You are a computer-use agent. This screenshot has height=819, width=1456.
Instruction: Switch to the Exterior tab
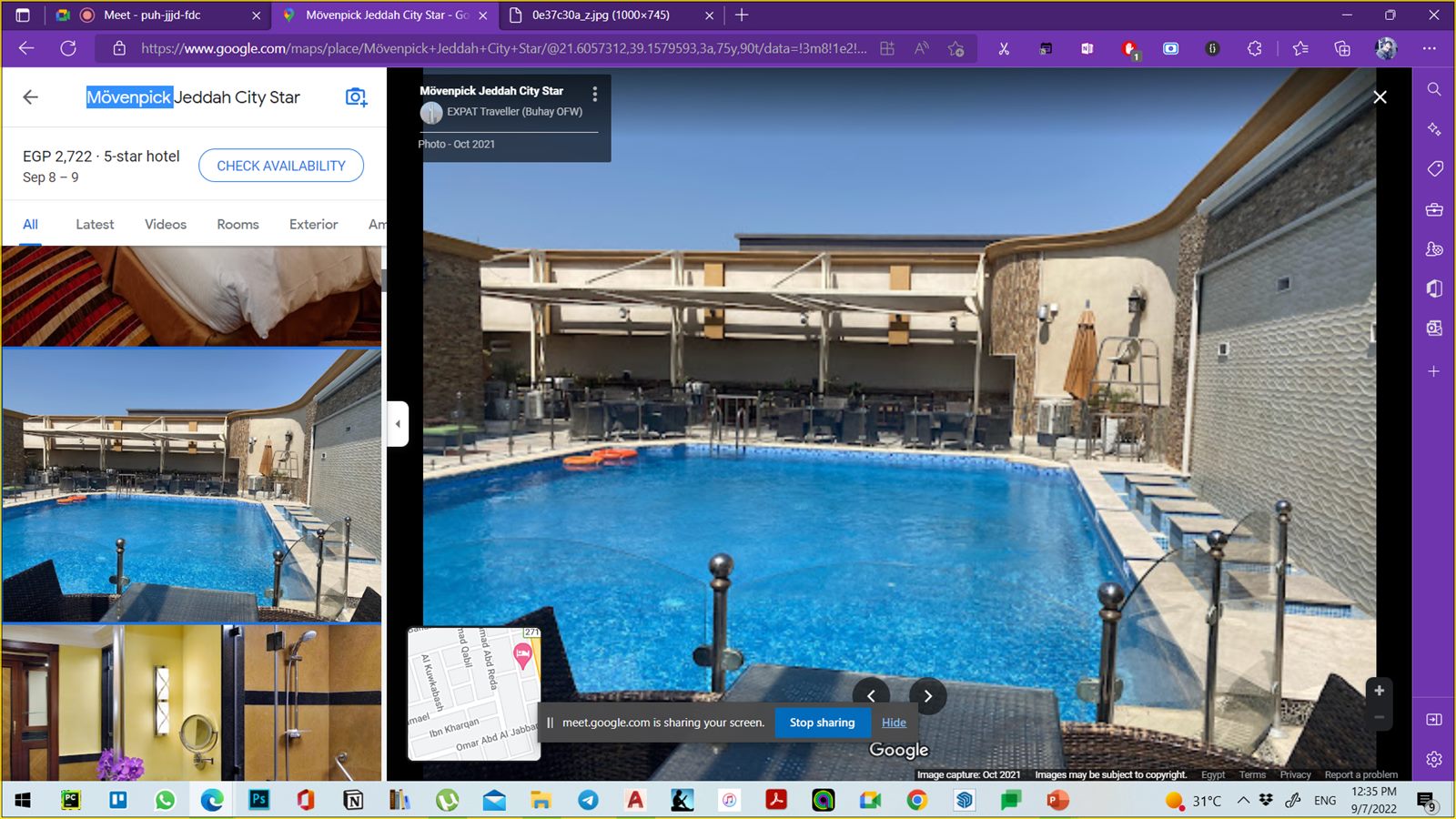(x=313, y=225)
